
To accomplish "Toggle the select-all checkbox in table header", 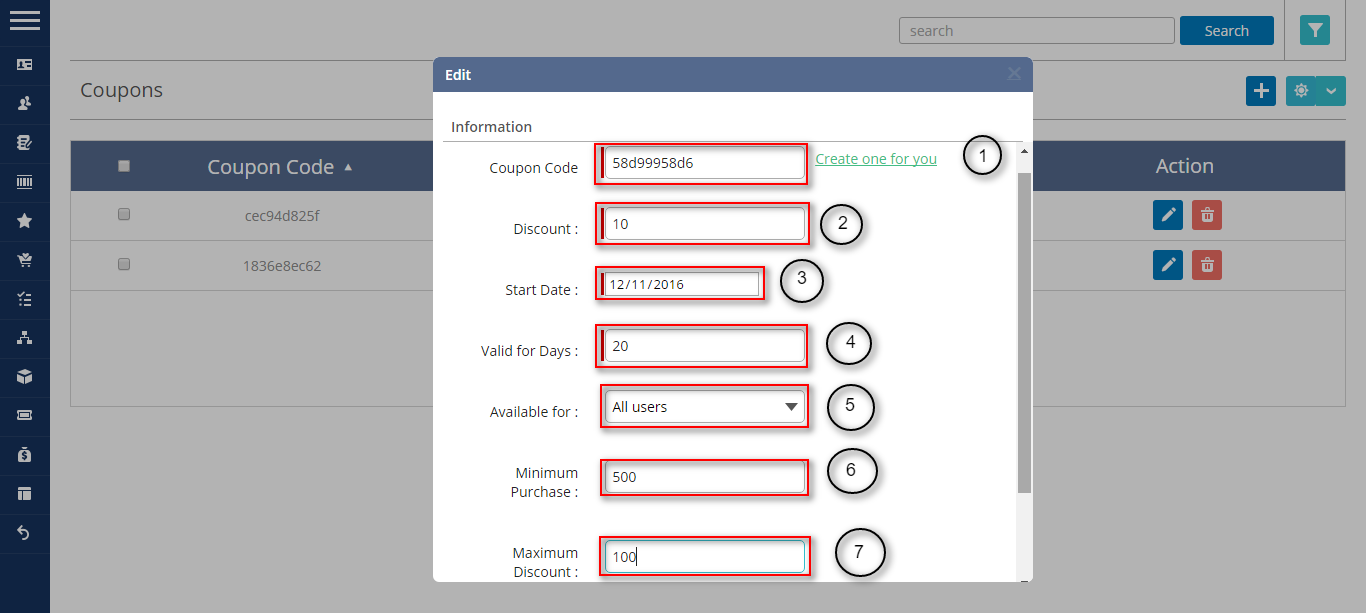I will (124, 166).
